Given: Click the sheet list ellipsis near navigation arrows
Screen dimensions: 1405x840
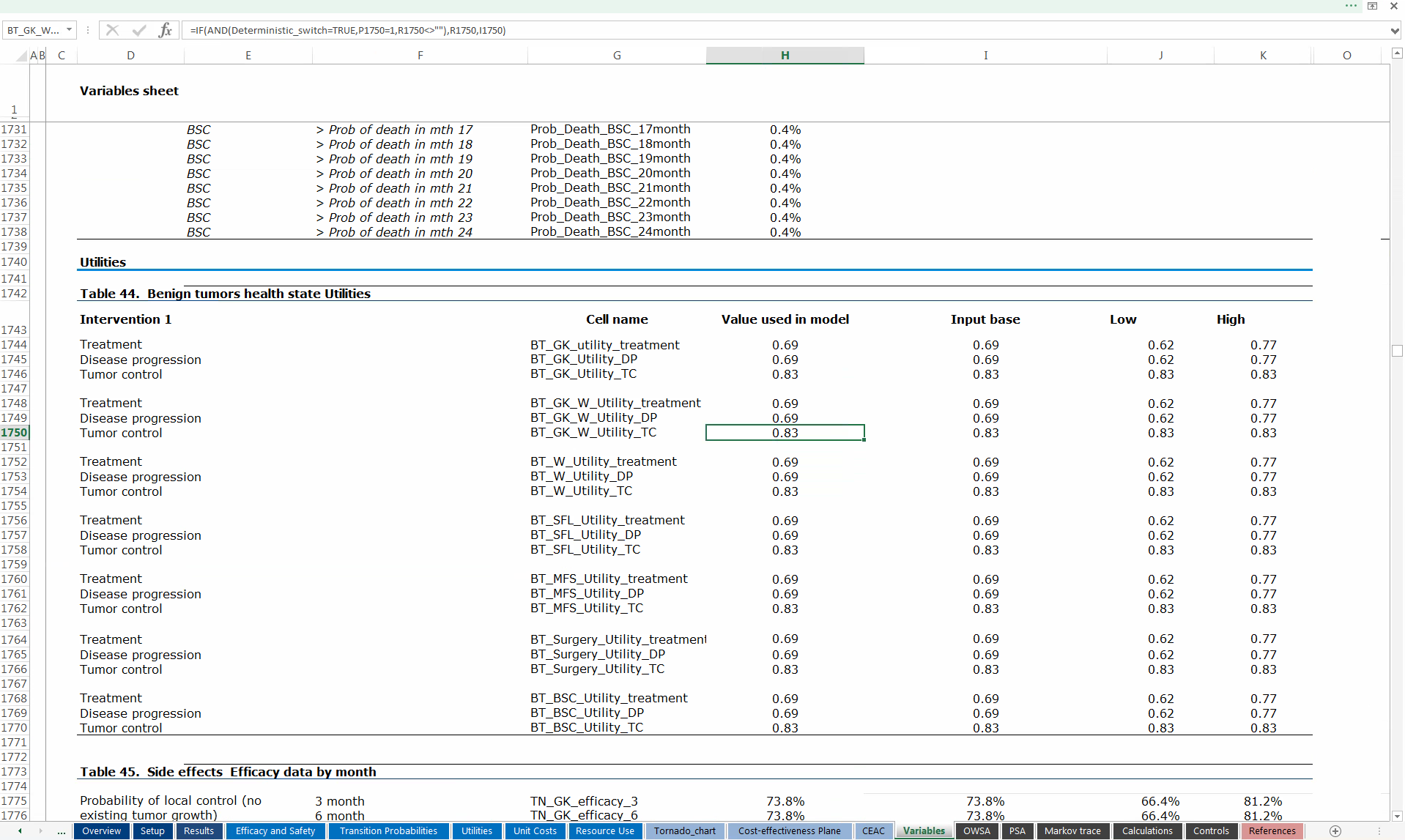Looking at the screenshot, I should pos(61,830).
